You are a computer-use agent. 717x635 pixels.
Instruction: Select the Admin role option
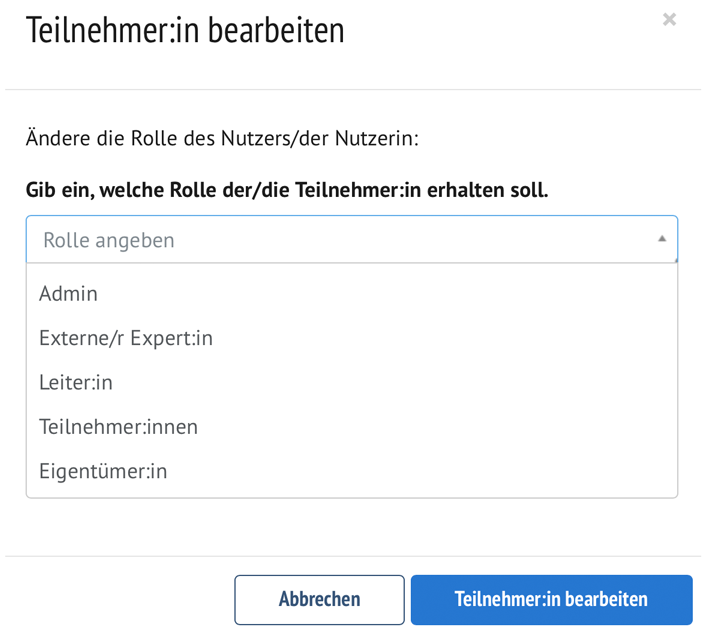pyautogui.click(x=68, y=294)
